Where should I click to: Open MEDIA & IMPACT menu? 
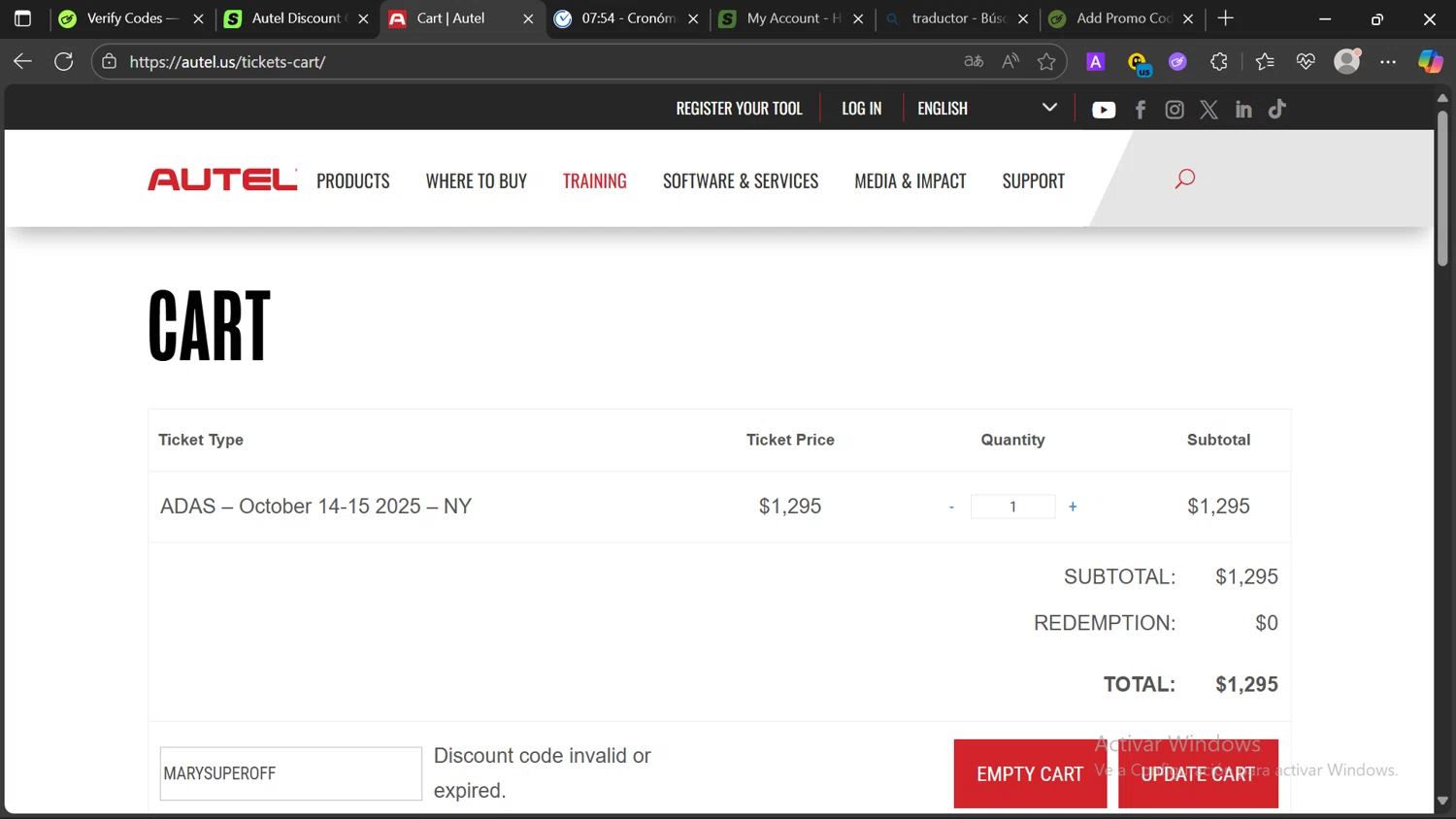point(910,181)
